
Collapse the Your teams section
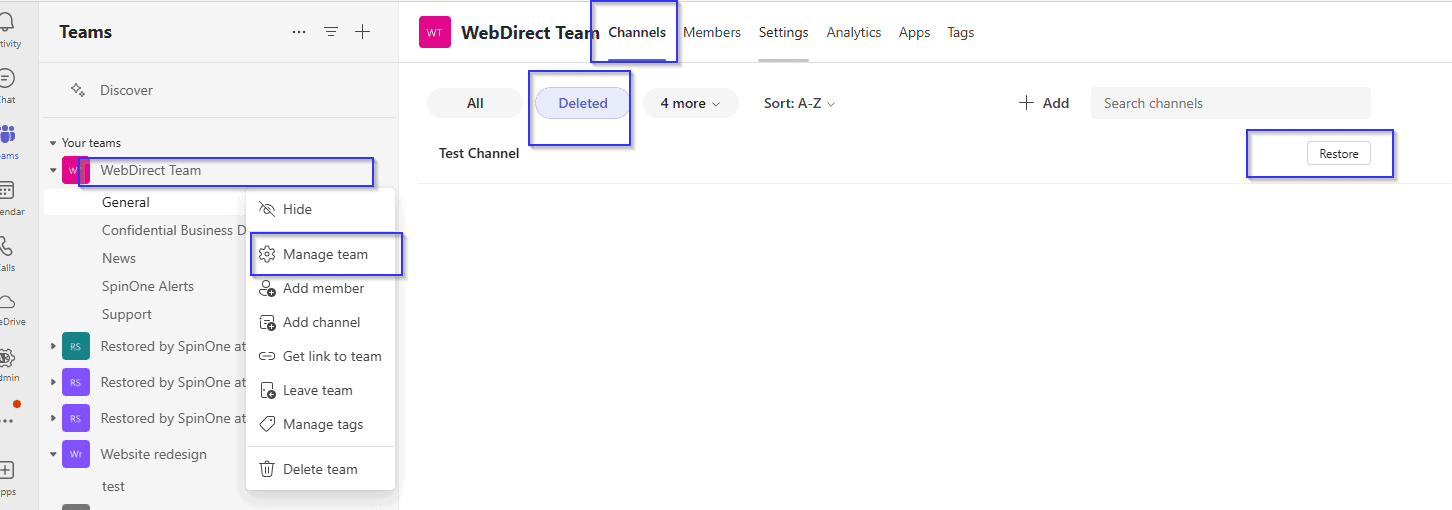(54, 143)
